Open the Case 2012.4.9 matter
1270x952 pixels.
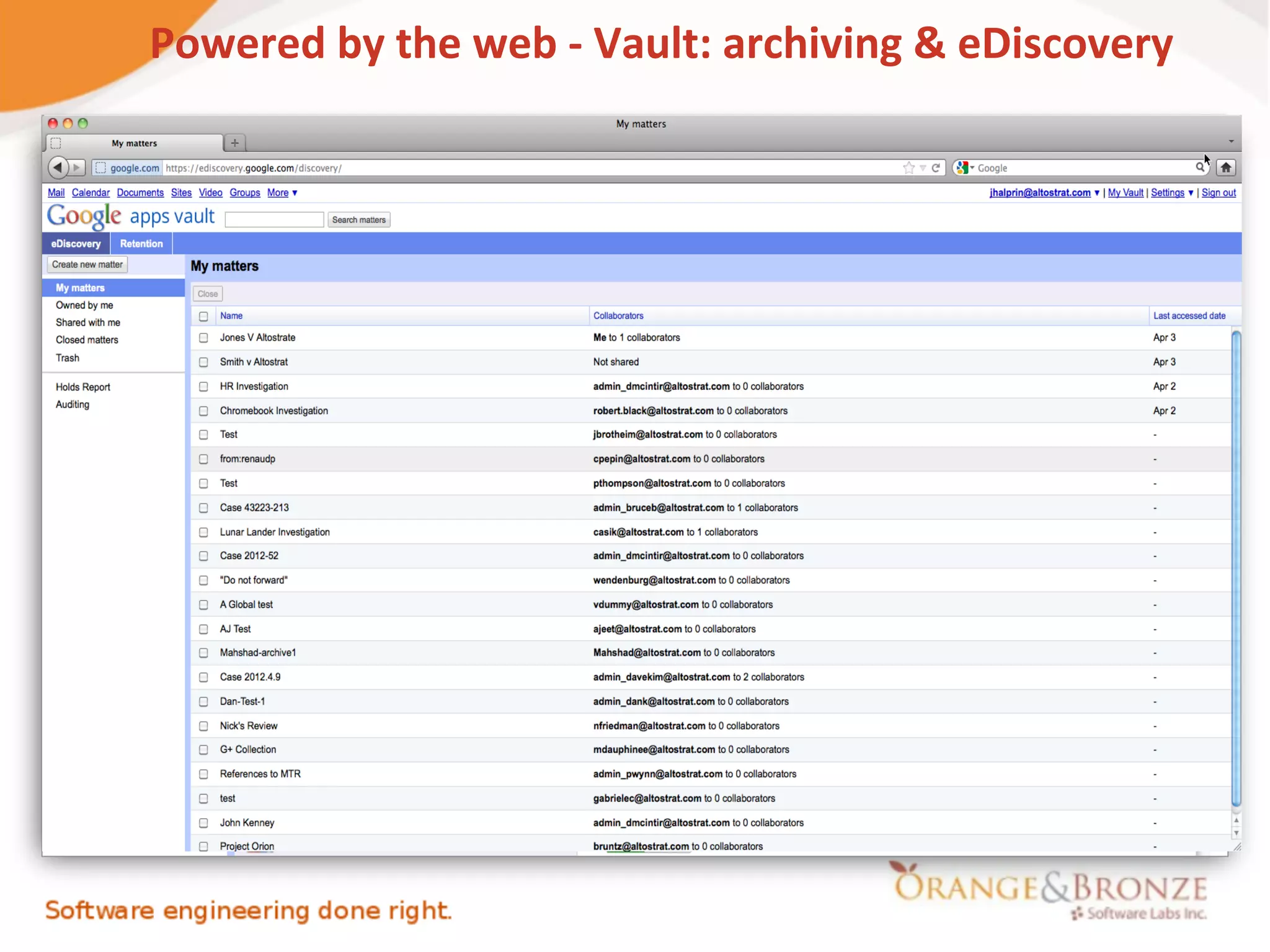[x=250, y=677]
